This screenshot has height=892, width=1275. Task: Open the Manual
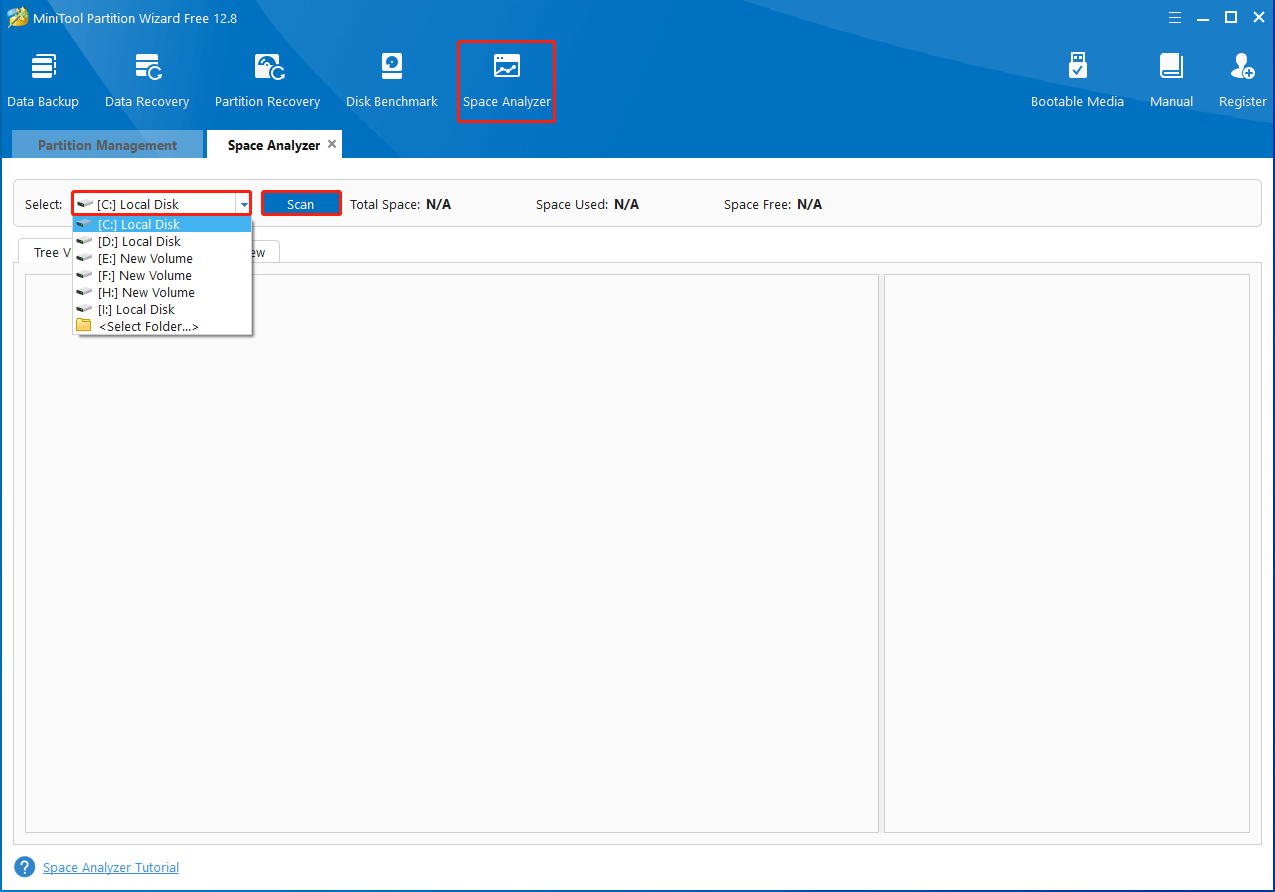coord(1170,75)
